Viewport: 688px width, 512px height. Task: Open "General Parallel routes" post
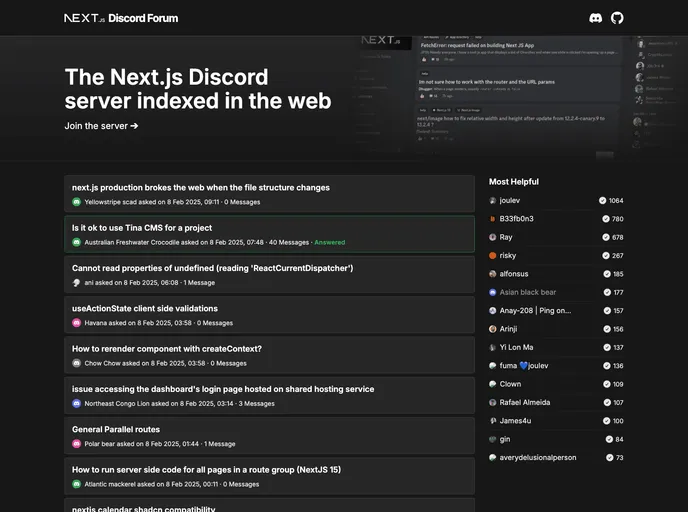116,429
